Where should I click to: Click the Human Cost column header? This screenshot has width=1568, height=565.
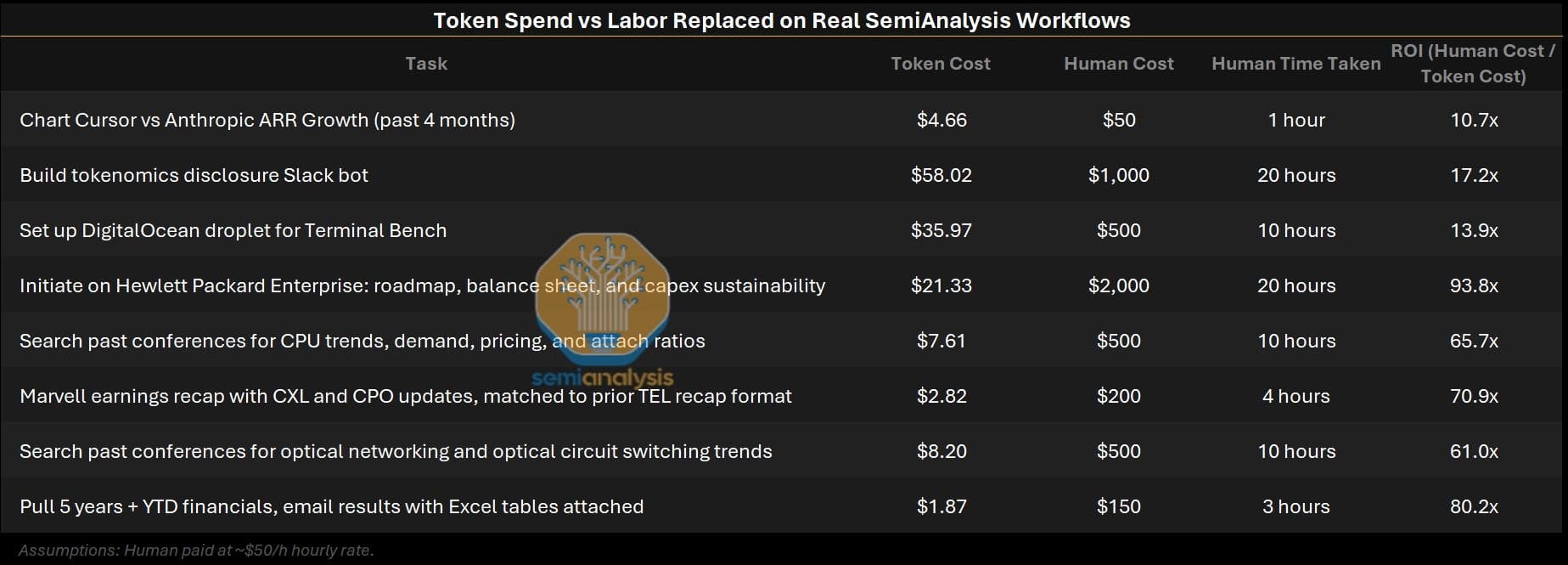pos(1119,64)
